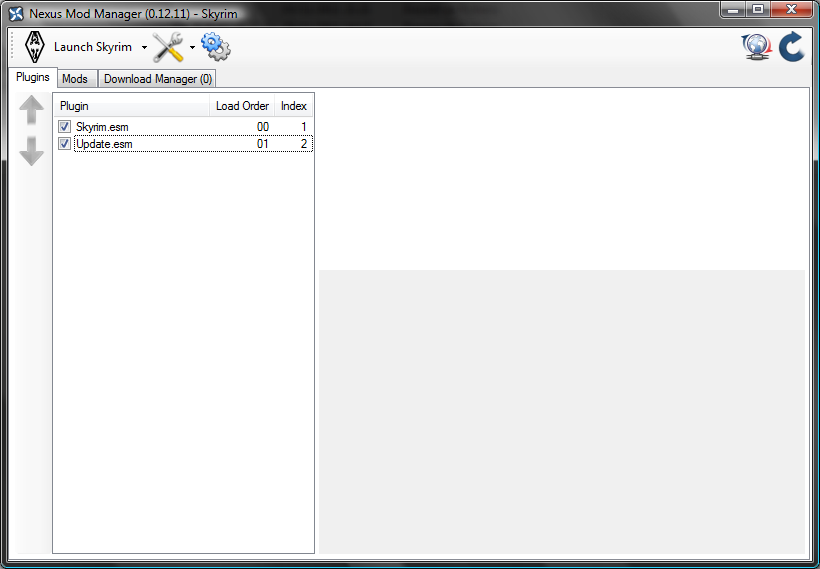
Task: Move selected plugin up with arrow
Action: click(x=31, y=110)
